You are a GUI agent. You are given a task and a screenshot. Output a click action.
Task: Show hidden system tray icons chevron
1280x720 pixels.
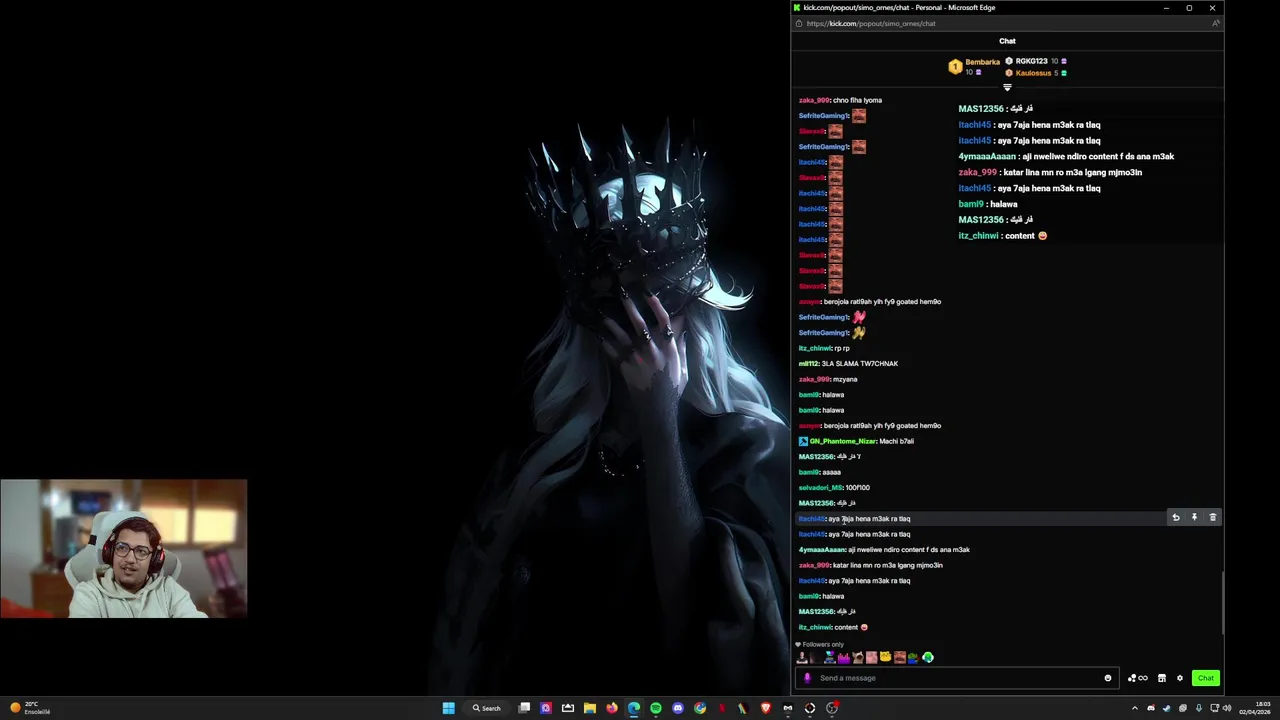pyautogui.click(x=1135, y=708)
